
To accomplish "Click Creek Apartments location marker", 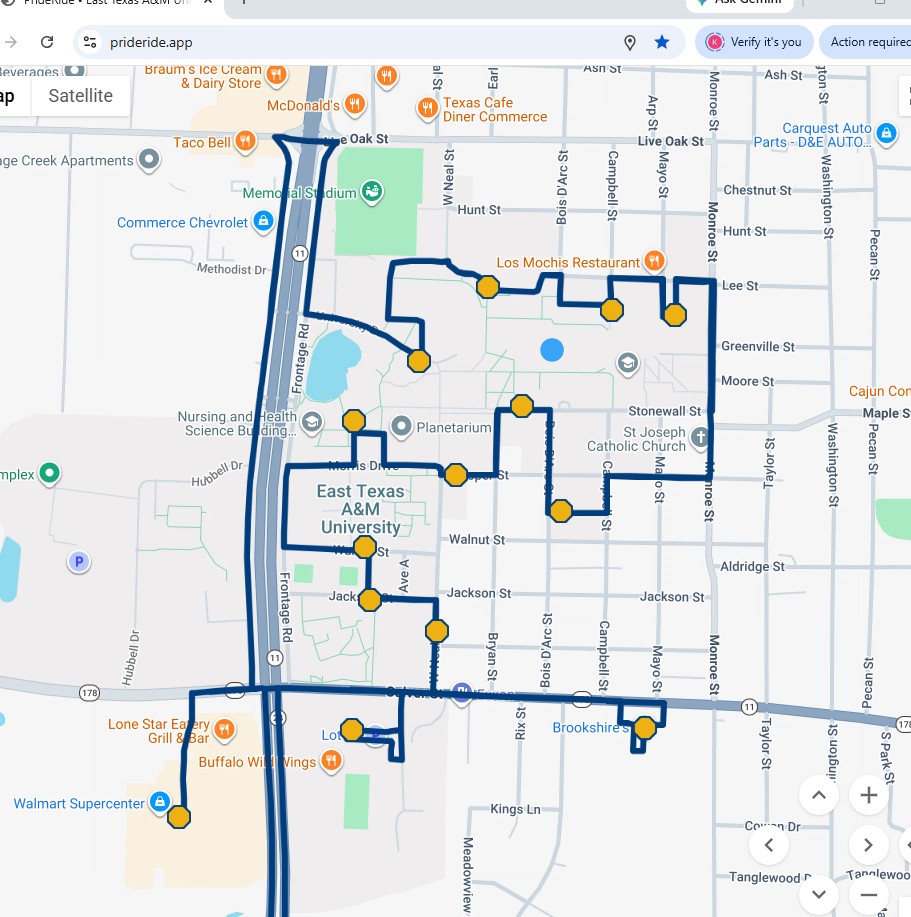I will (x=149, y=159).
